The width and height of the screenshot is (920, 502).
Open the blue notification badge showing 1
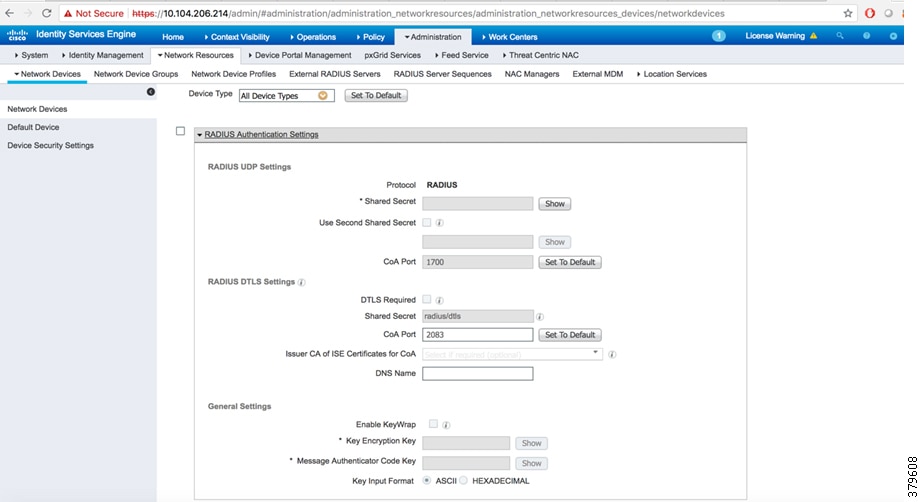pos(718,36)
